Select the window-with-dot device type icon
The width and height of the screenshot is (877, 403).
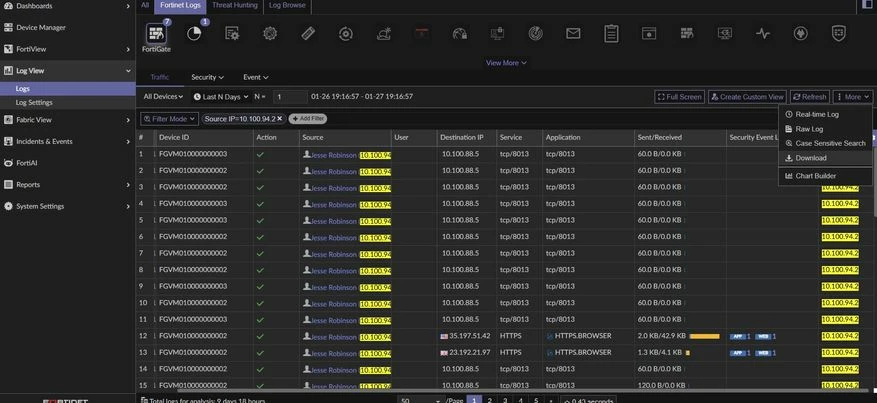(649, 34)
